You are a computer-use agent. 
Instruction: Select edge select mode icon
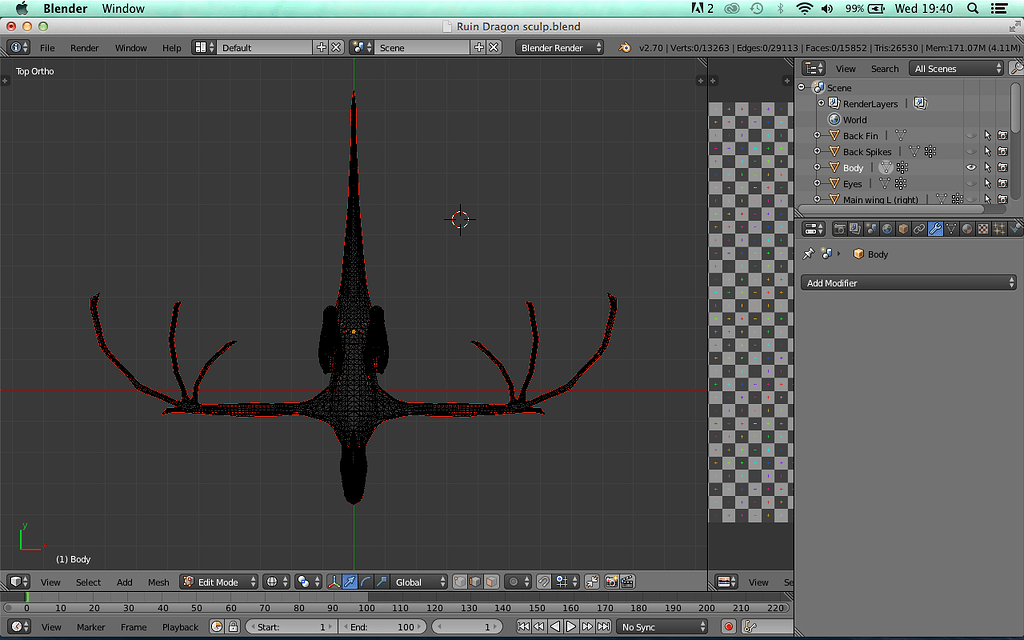point(475,582)
